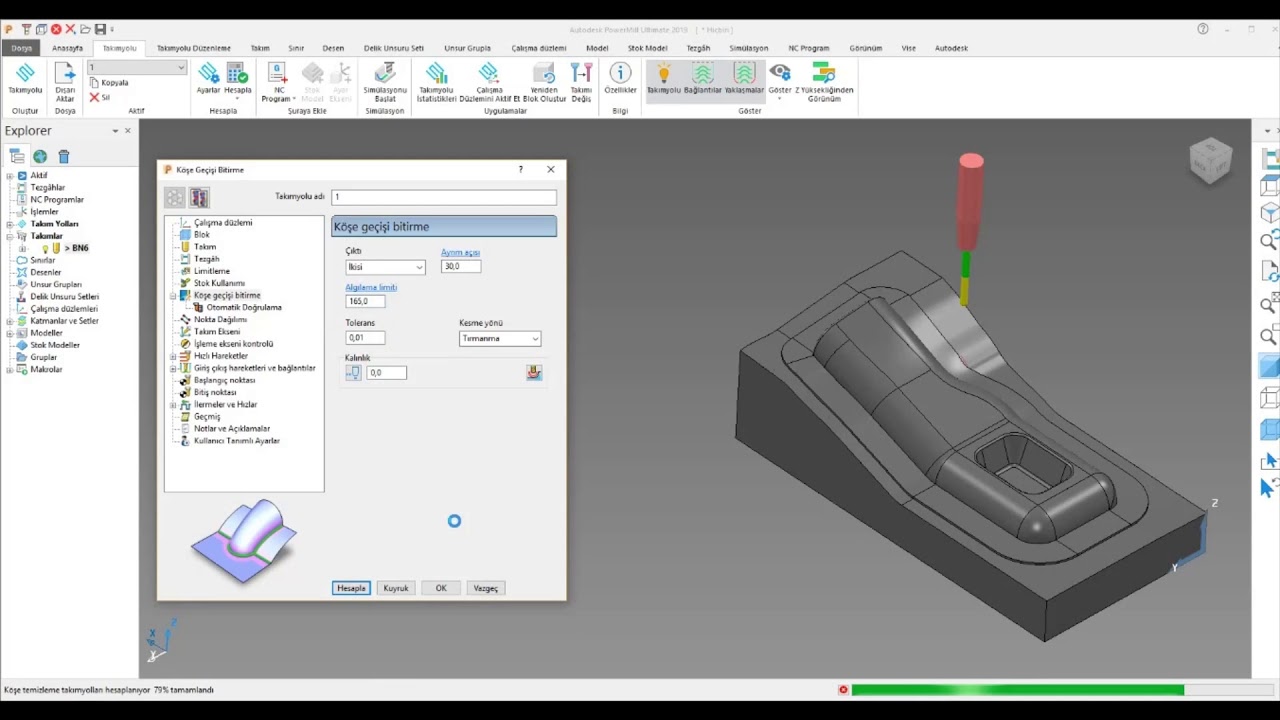Click the Hesapla button in the dialog
The width and height of the screenshot is (1280, 720).
click(x=351, y=588)
